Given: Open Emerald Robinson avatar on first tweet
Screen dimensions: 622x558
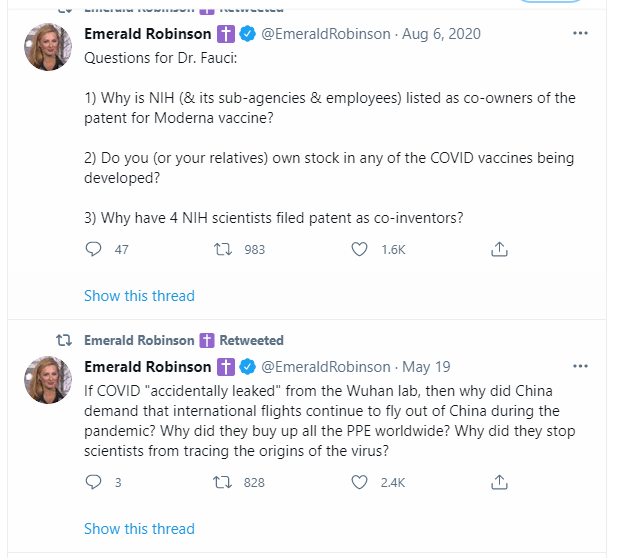Looking at the screenshot, I should (x=48, y=46).
